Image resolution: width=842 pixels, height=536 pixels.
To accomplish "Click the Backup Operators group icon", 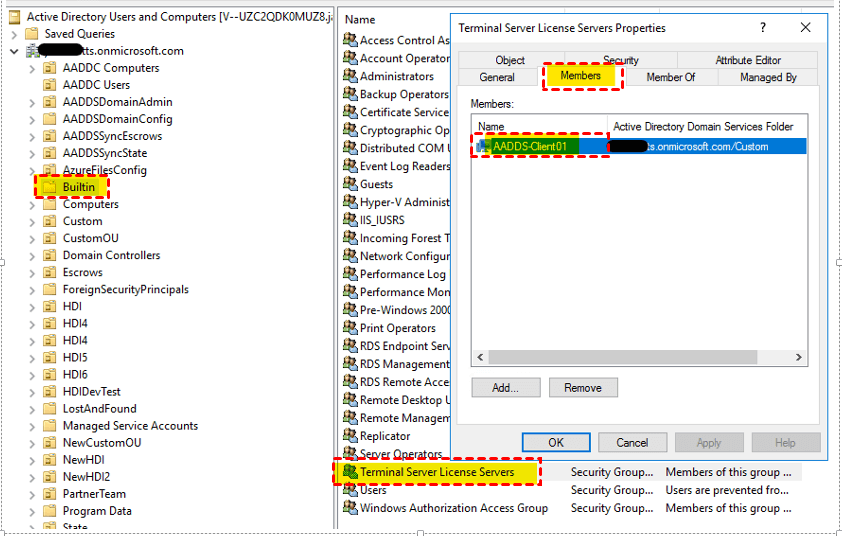I will (x=350, y=93).
